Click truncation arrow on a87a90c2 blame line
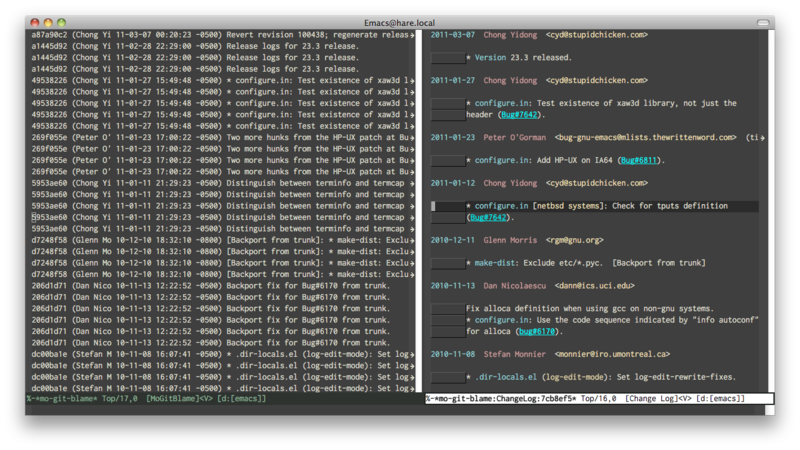 (412, 35)
